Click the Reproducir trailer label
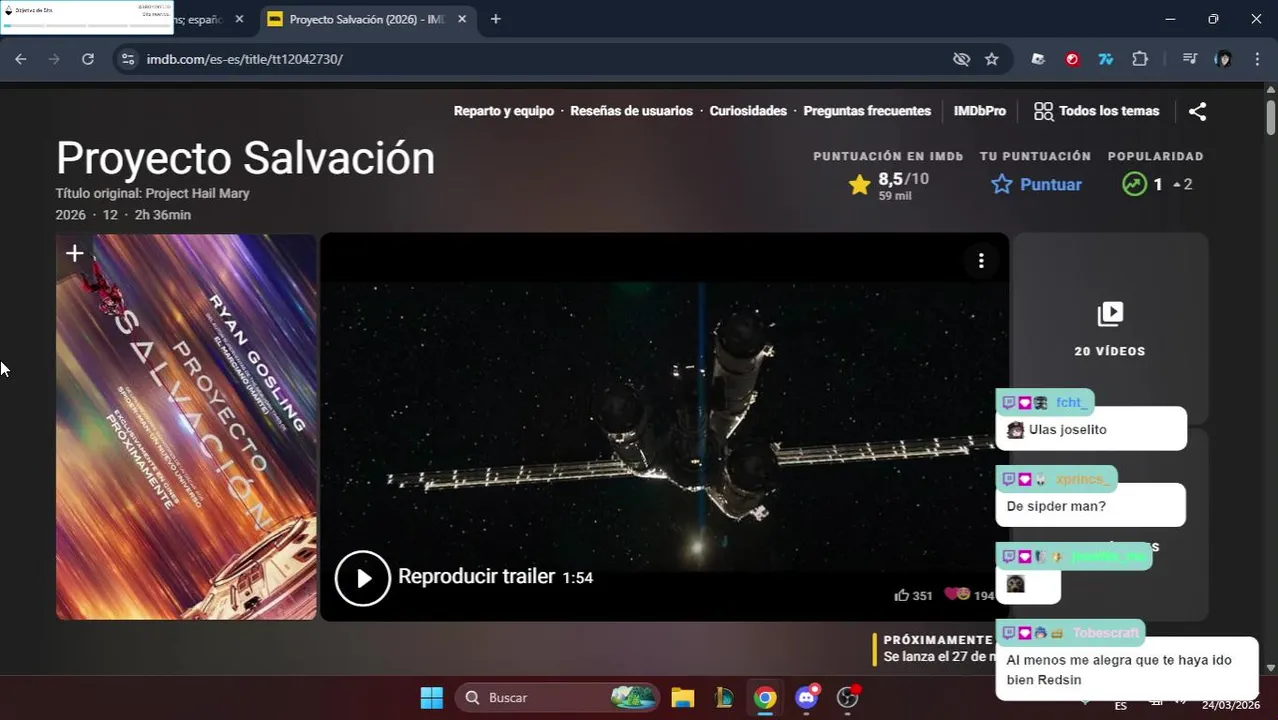Image resolution: width=1278 pixels, height=720 pixels. tap(476, 576)
